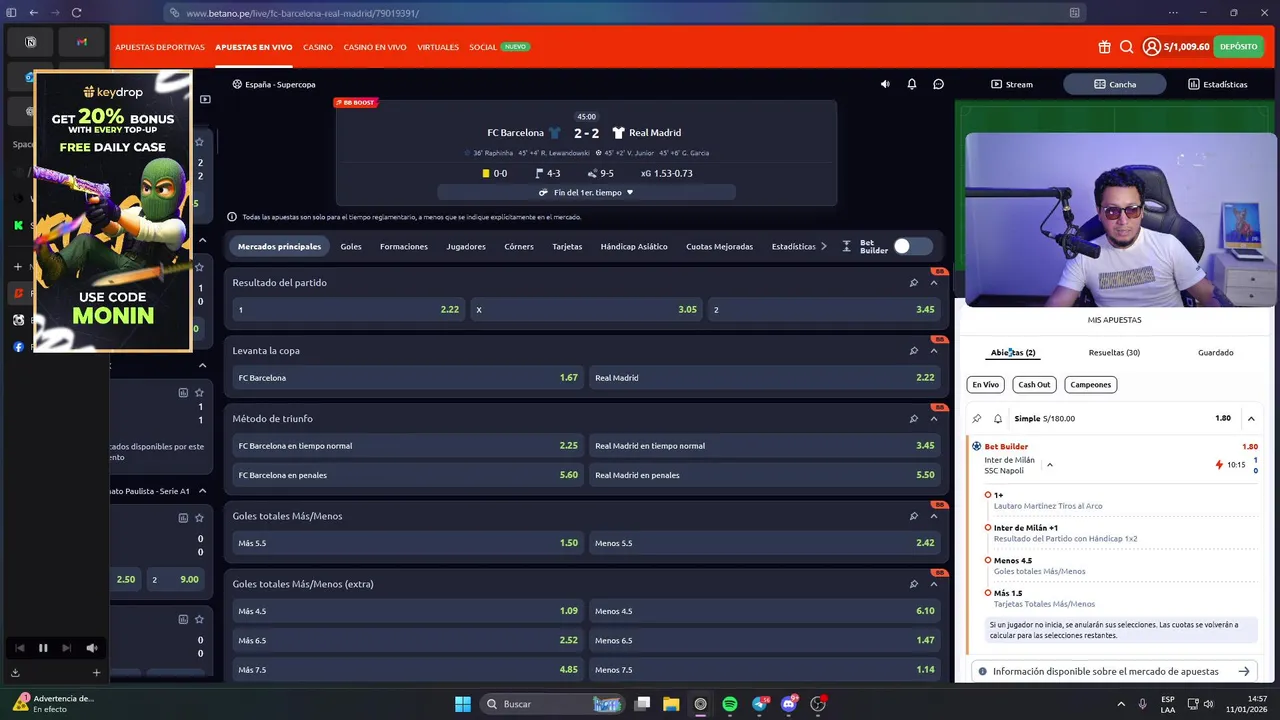Image resolution: width=1280 pixels, height=720 pixels.
Task: Switch to the Tarjetas market tab
Action: pyautogui.click(x=567, y=246)
